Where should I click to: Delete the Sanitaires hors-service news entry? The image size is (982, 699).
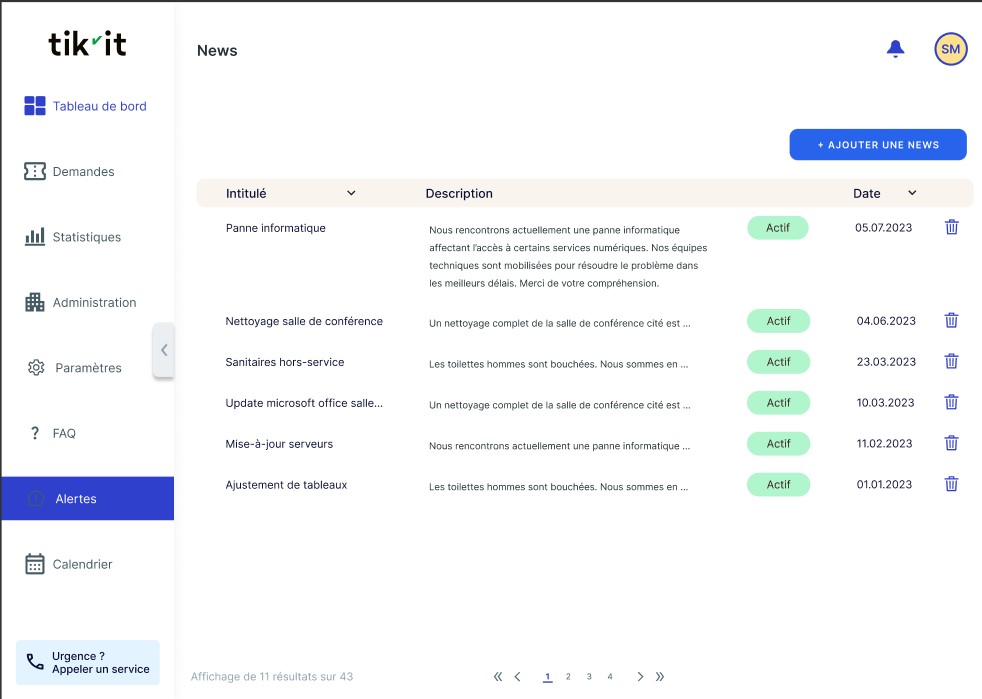(x=951, y=362)
